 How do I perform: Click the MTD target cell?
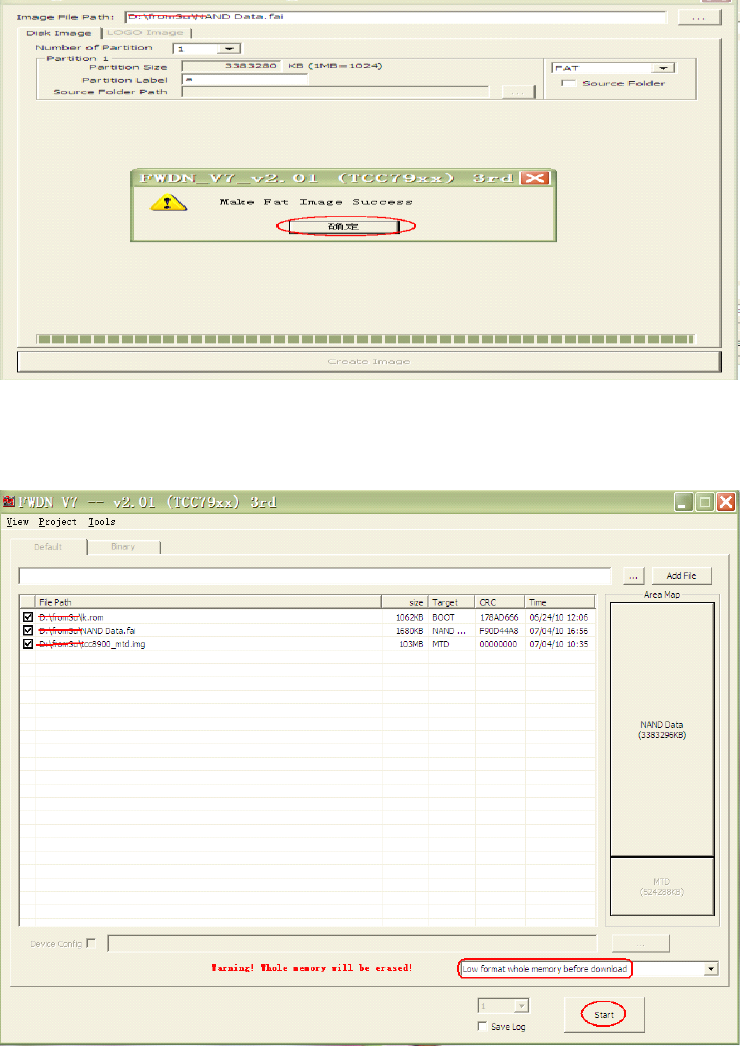[440, 644]
